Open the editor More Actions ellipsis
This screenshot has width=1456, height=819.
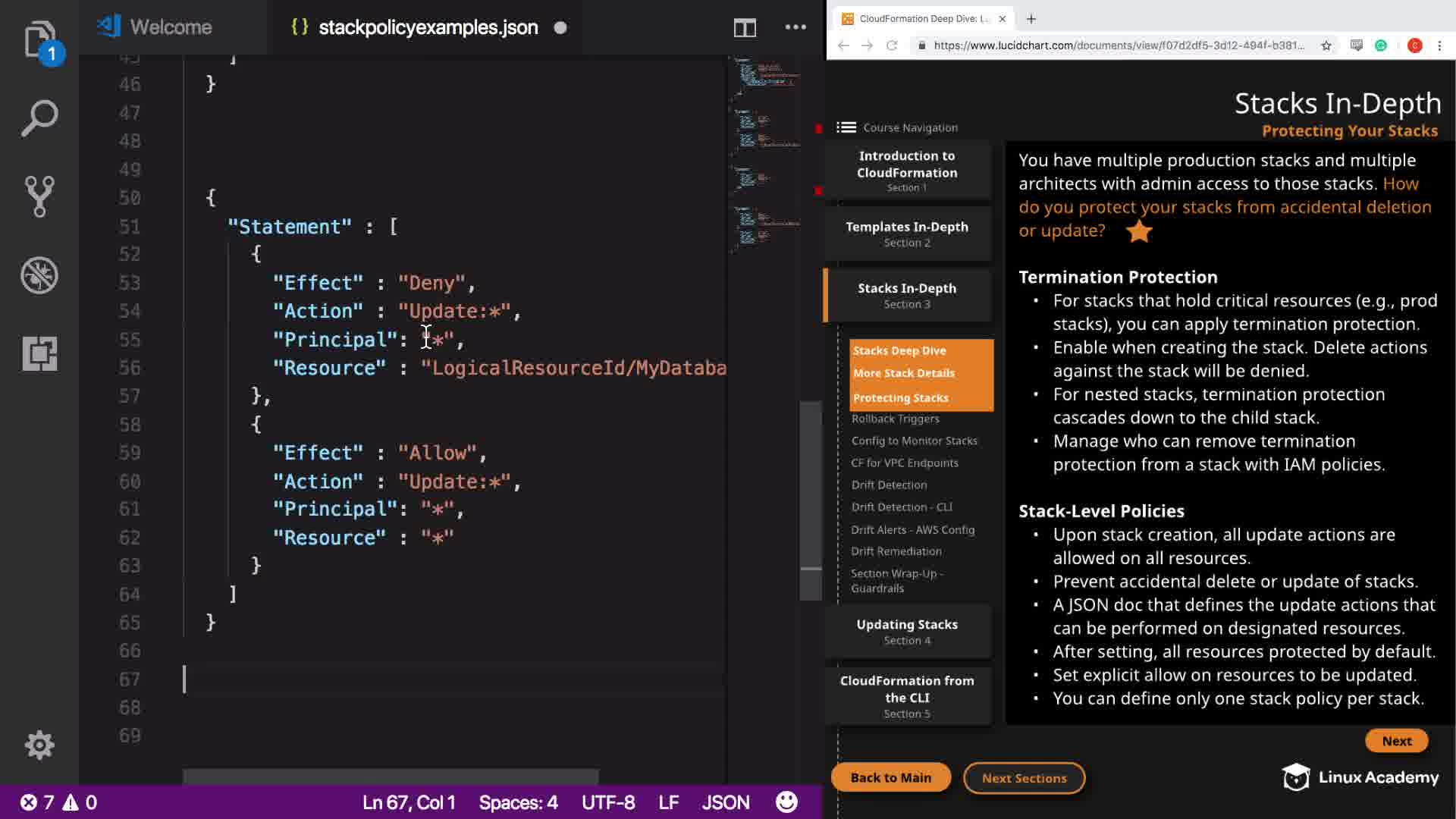click(795, 27)
